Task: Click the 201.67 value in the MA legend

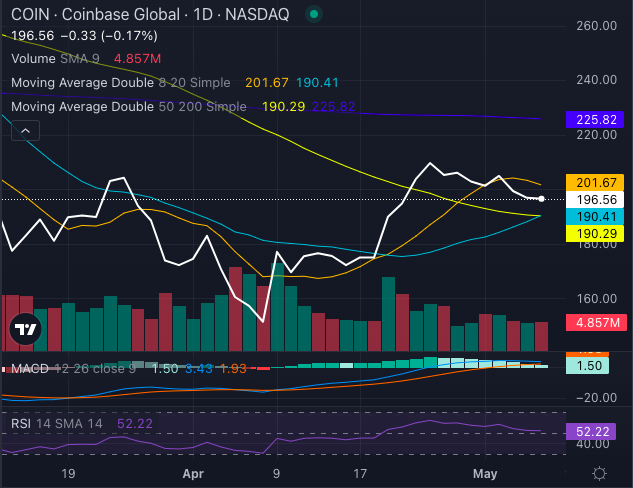Action: (267, 83)
